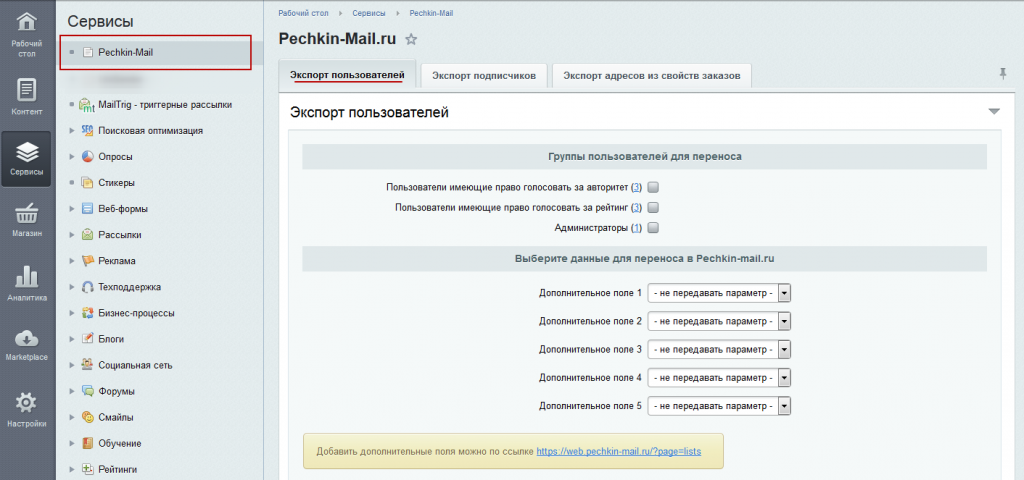Open the Дополнительное поле 2 dropdown
Image resolution: width=1024 pixels, height=480 pixels.
click(x=719, y=321)
